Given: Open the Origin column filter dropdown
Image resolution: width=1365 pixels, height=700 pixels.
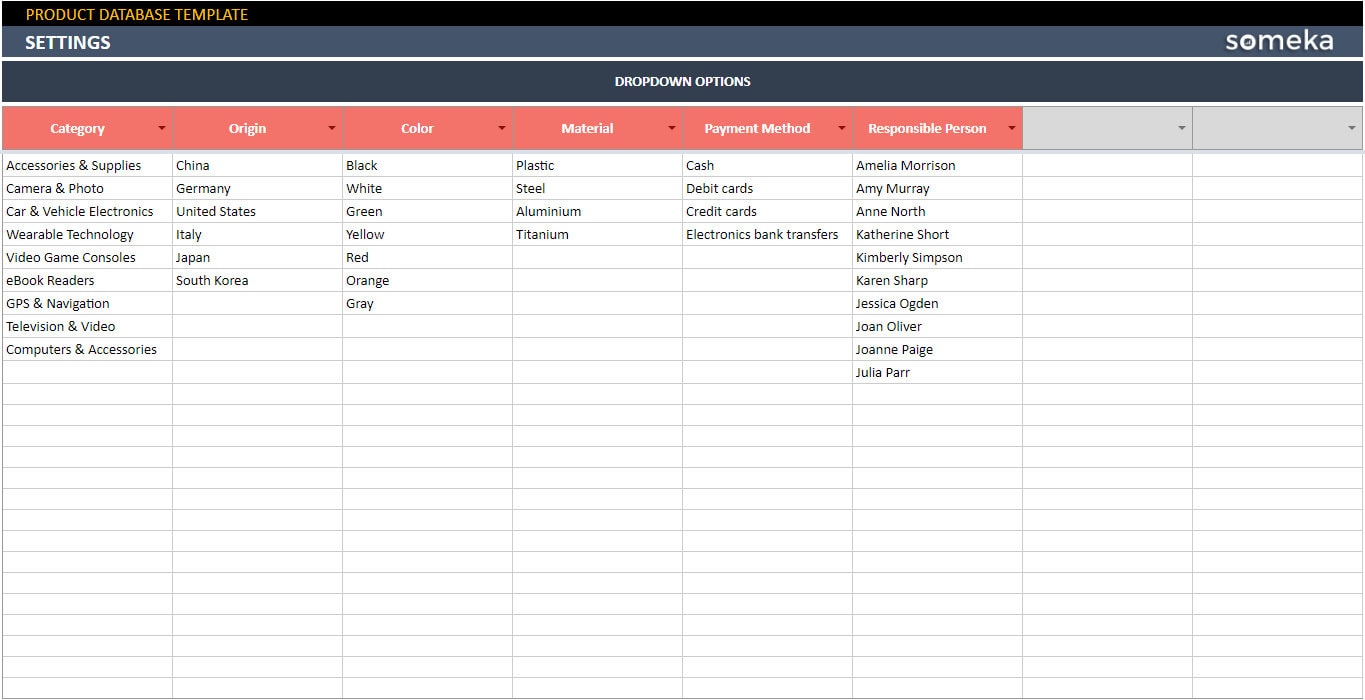Looking at the screenshot, I should pos(332,128).
